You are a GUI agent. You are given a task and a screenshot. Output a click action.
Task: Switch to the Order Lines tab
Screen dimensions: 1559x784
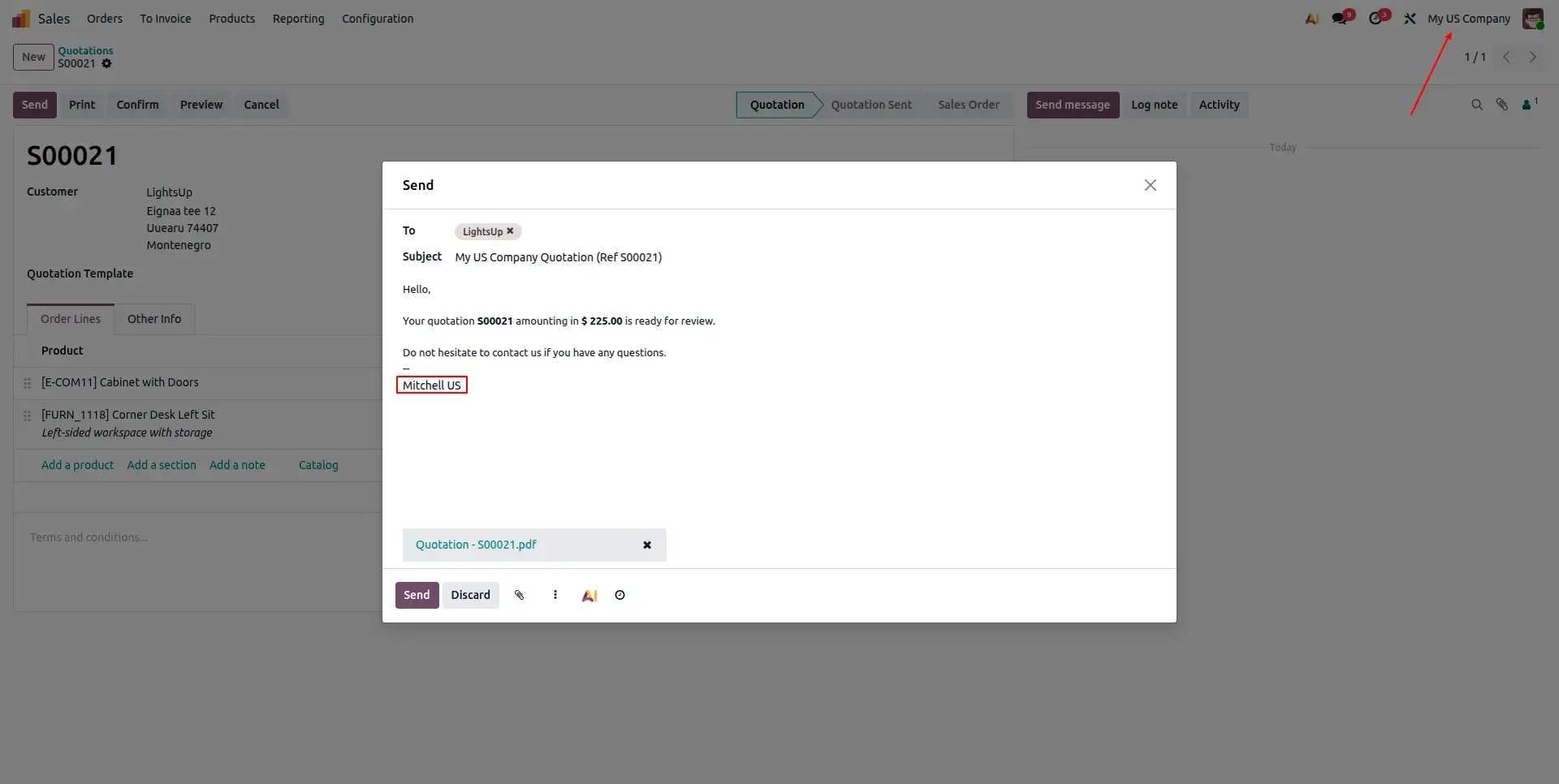click(71, 319)
